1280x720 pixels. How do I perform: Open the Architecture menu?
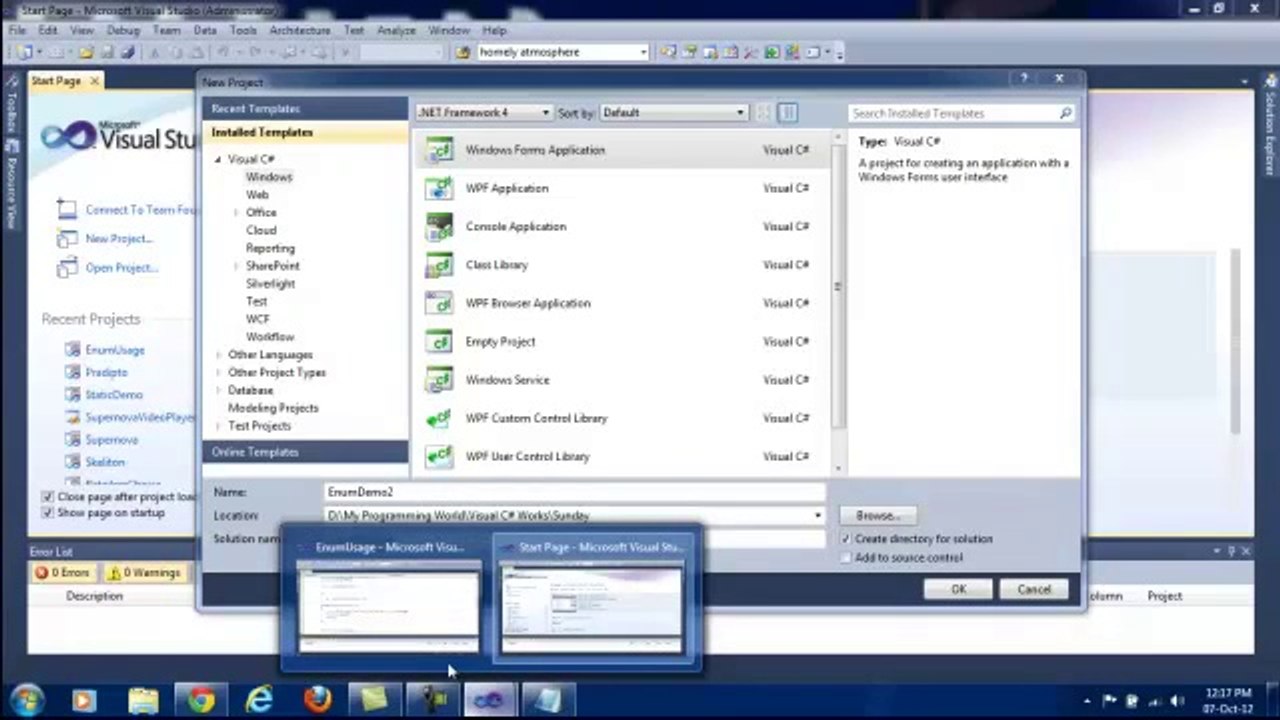[x=300, y=30]
